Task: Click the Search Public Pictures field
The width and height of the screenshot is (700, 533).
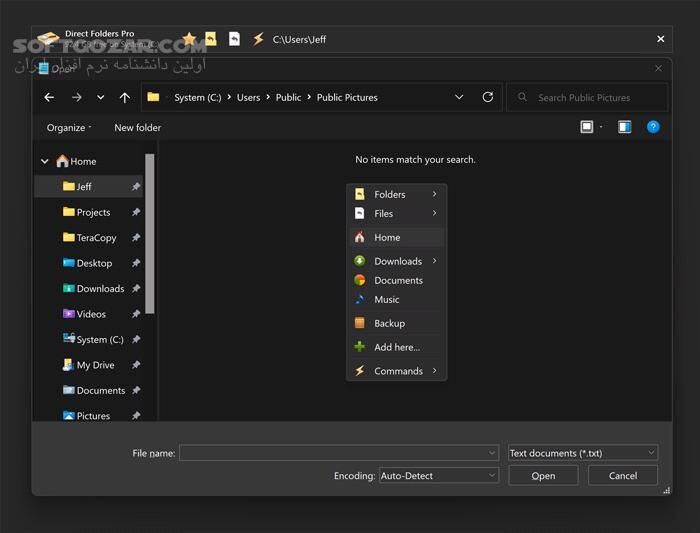Action: 588,97
